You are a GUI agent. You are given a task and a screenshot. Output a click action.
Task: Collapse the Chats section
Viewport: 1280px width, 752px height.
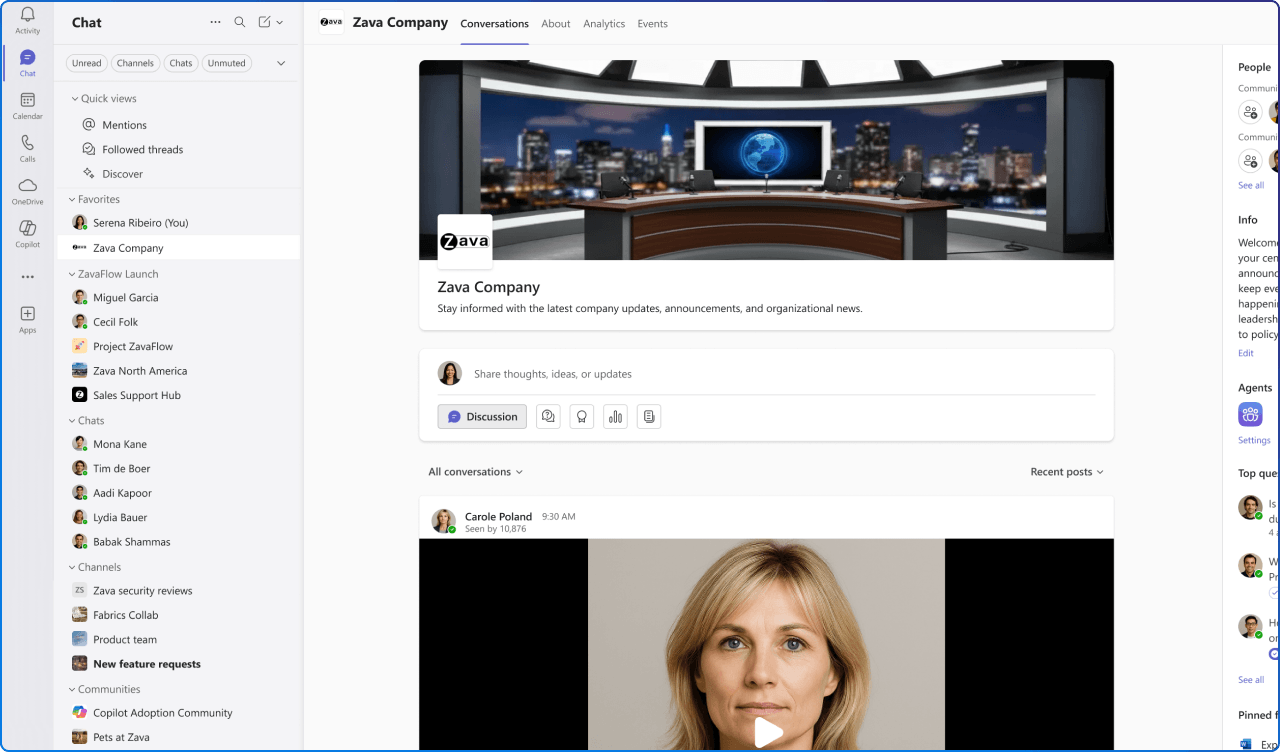(x=86, y=421)
